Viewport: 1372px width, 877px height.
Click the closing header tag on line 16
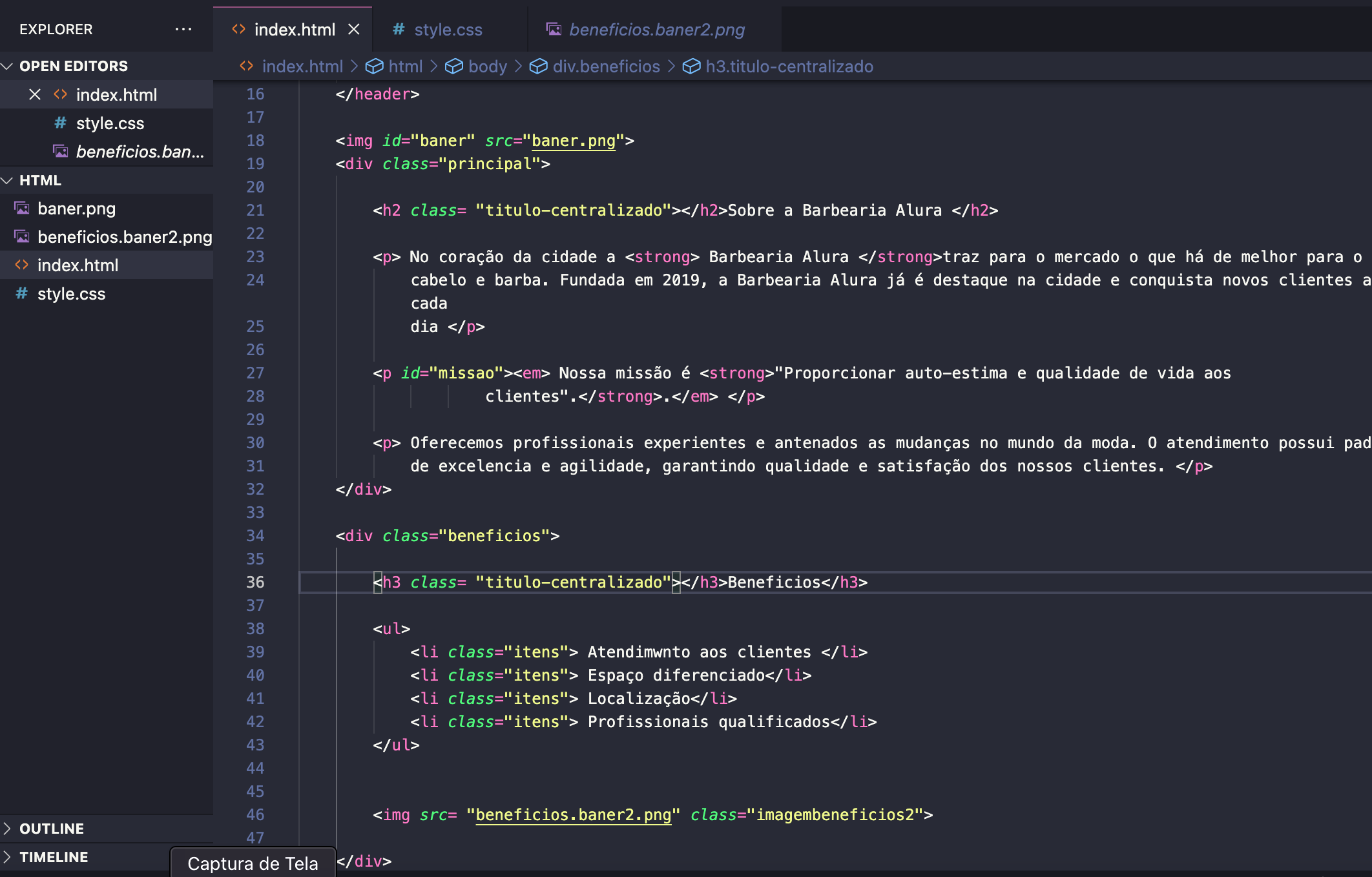378,94
